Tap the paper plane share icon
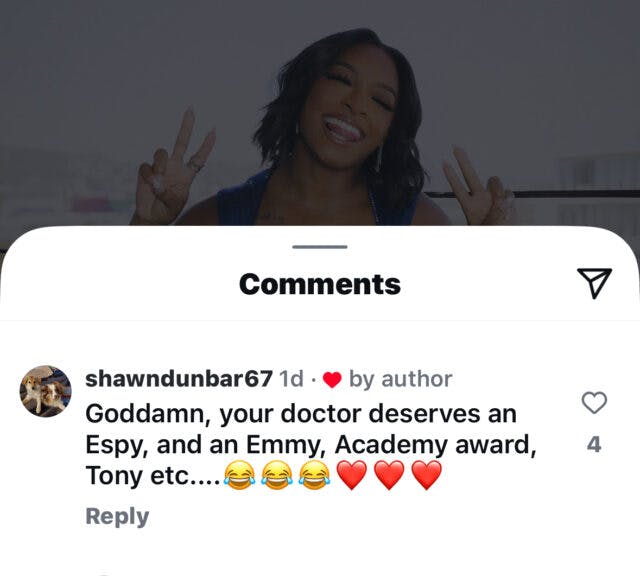The height and width of the screenshot is (576, 640). coord(594,283)
